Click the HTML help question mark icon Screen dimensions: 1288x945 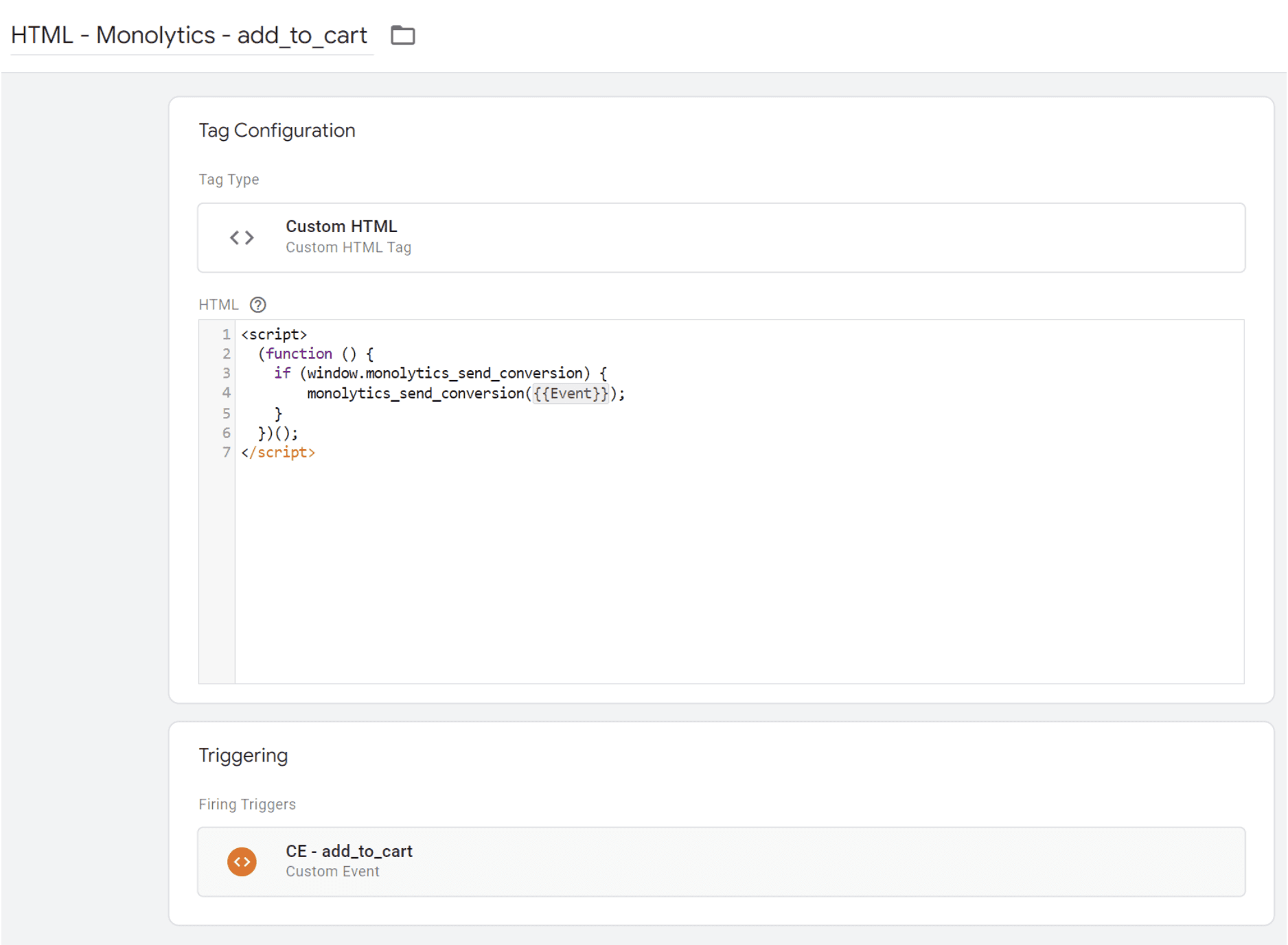click(x=258, y=304)
